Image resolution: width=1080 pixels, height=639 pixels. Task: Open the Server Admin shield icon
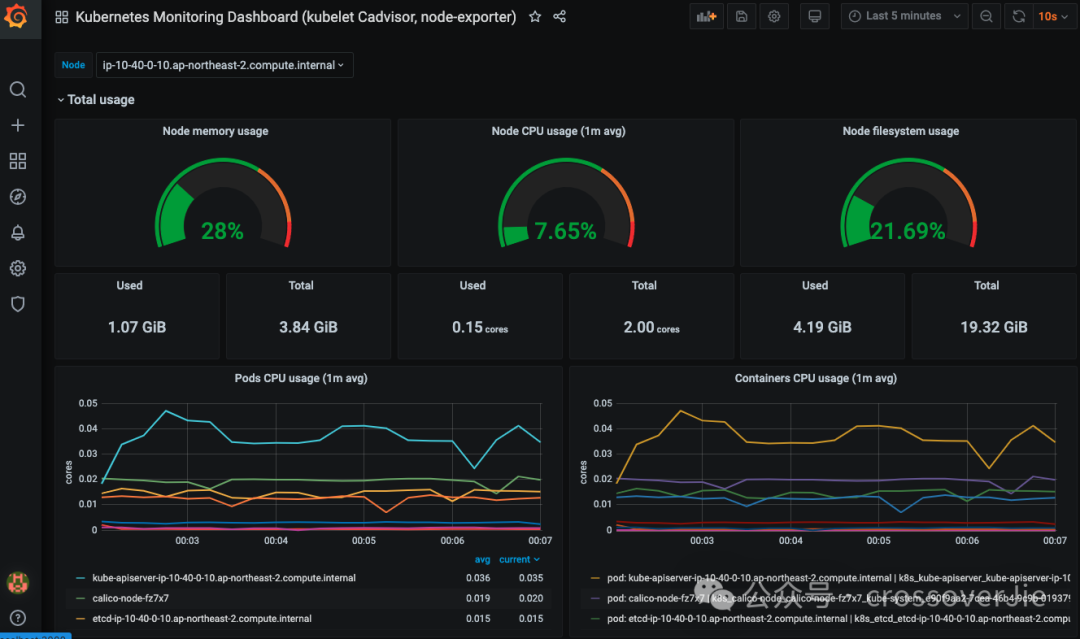[17, 304]
